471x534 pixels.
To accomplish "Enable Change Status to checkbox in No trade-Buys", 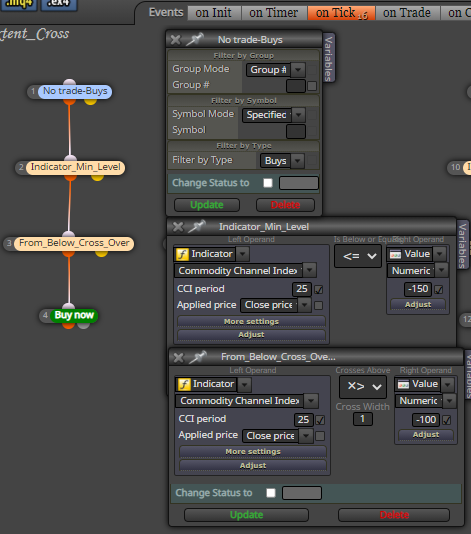I will [x=268, y=183].
